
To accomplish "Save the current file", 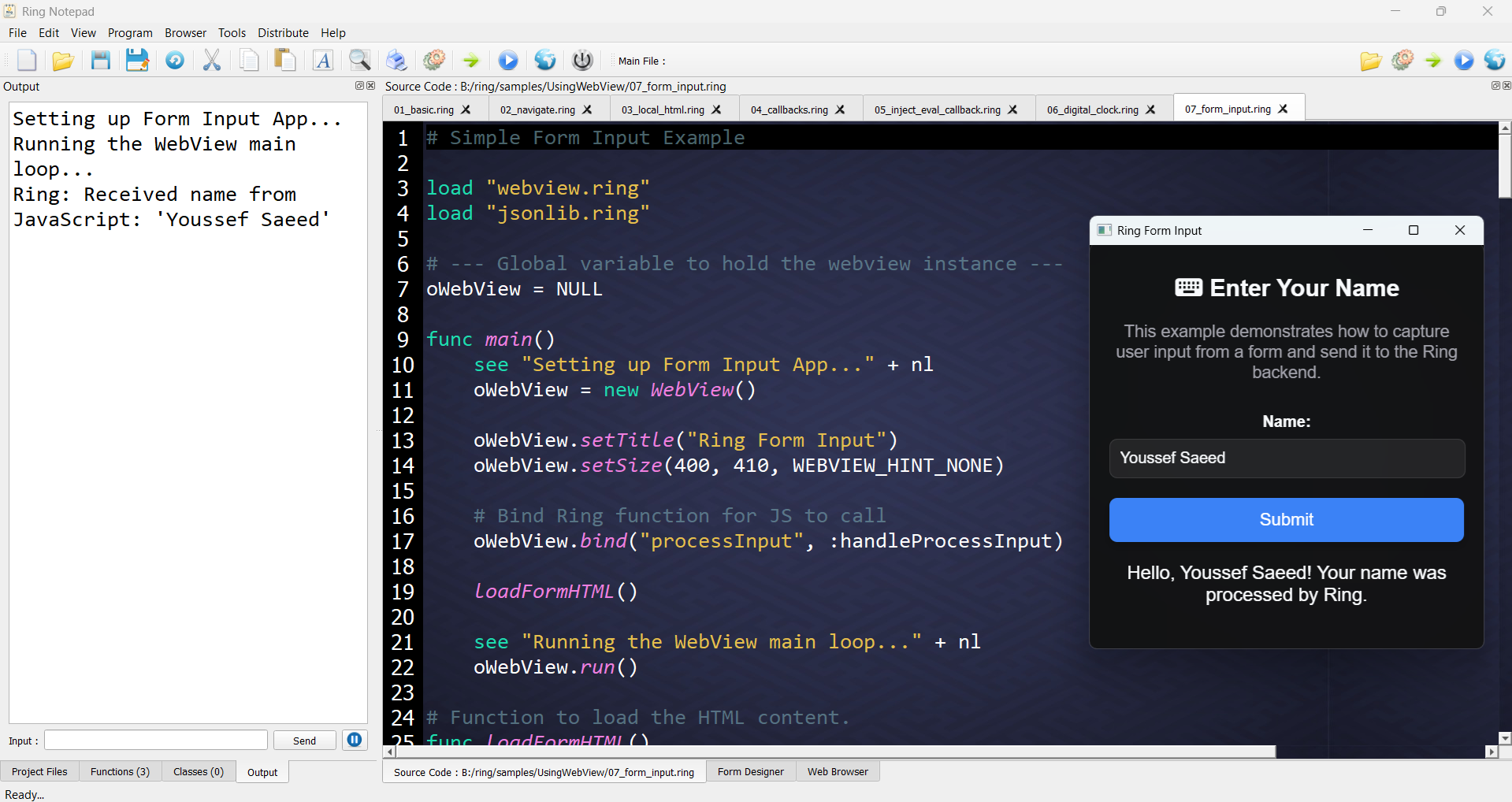I will click(100, 60).
